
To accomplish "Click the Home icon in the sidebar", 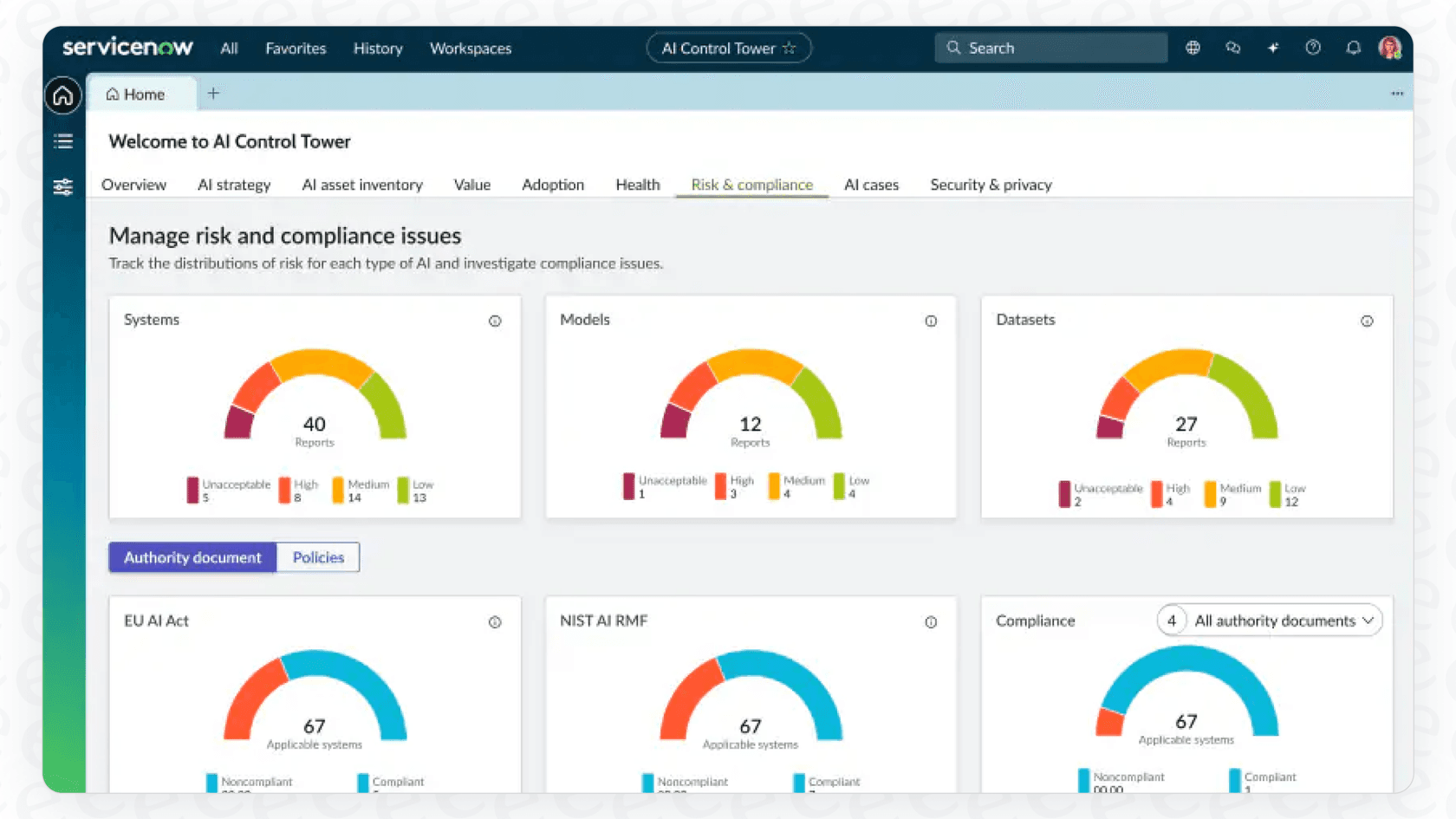I will (x=62, y=95).
